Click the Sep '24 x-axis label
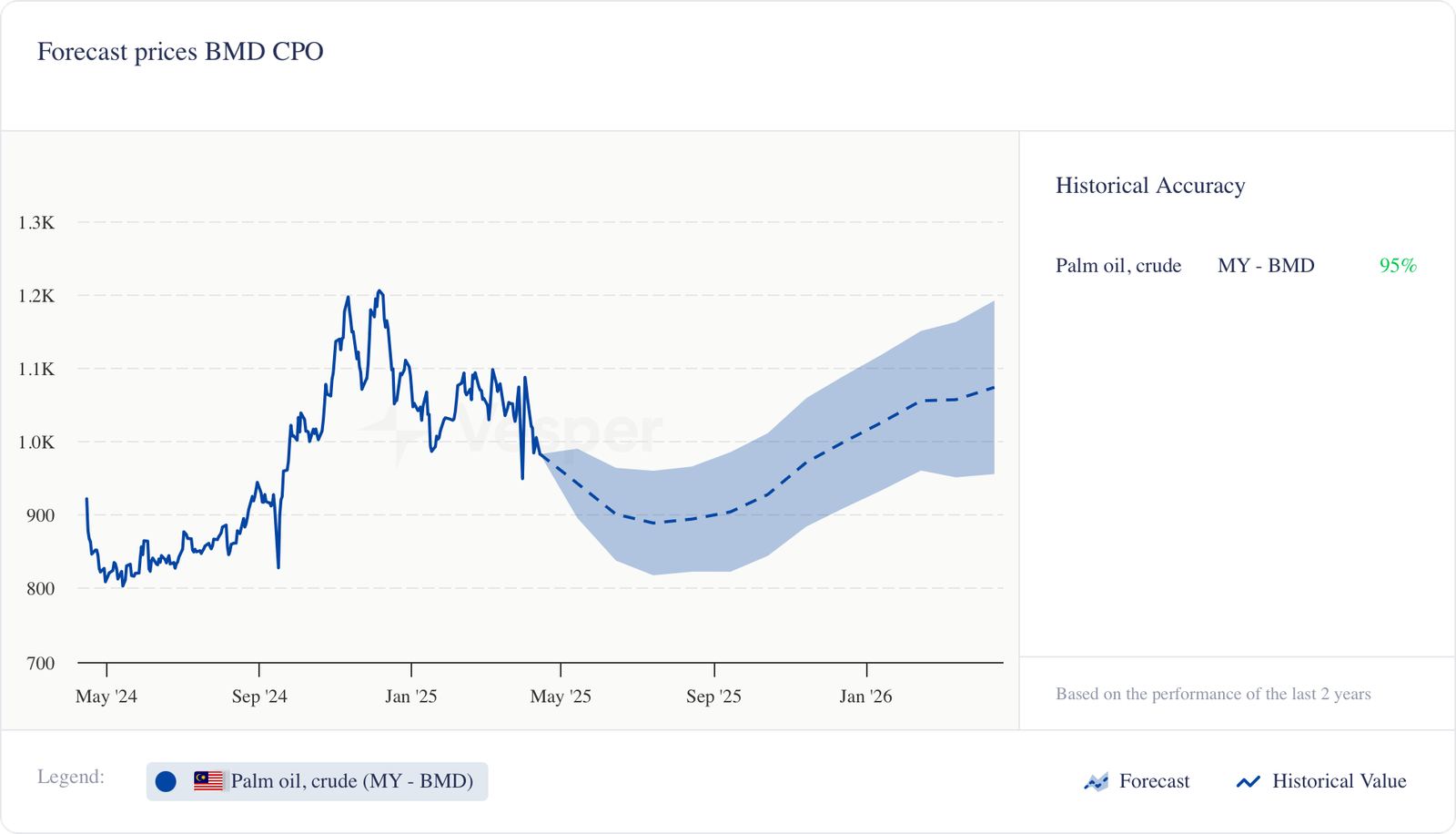The image size is (1456, 834). click(x=259, y=697)
